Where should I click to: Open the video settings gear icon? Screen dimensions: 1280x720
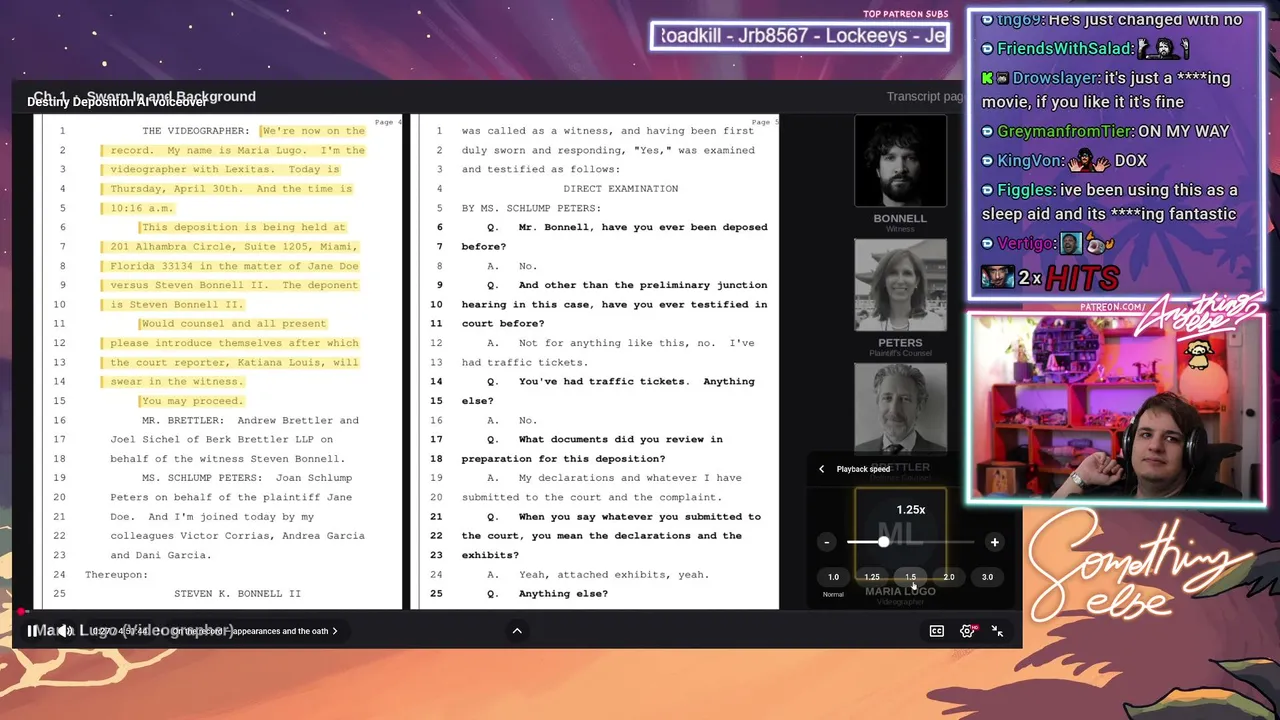pyautogui.click(x=967, y=631)
